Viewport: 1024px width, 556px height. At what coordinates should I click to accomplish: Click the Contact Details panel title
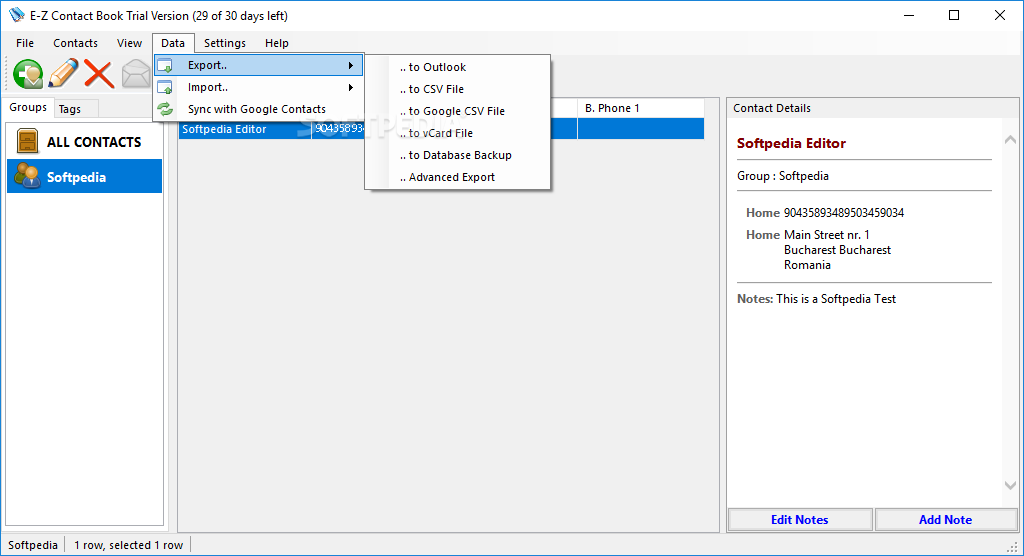(772, 108)
